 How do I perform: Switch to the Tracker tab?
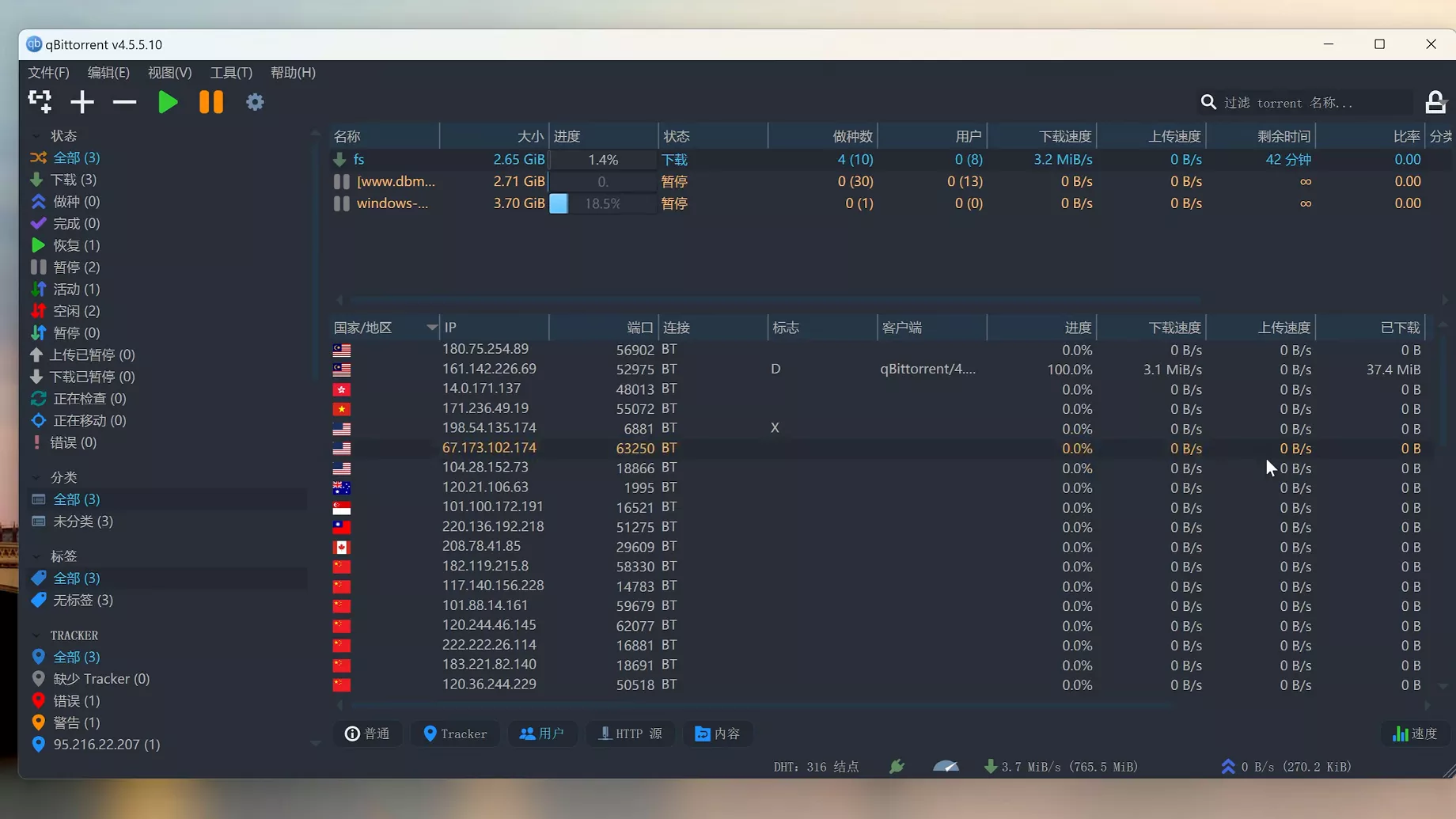point(455,734)
